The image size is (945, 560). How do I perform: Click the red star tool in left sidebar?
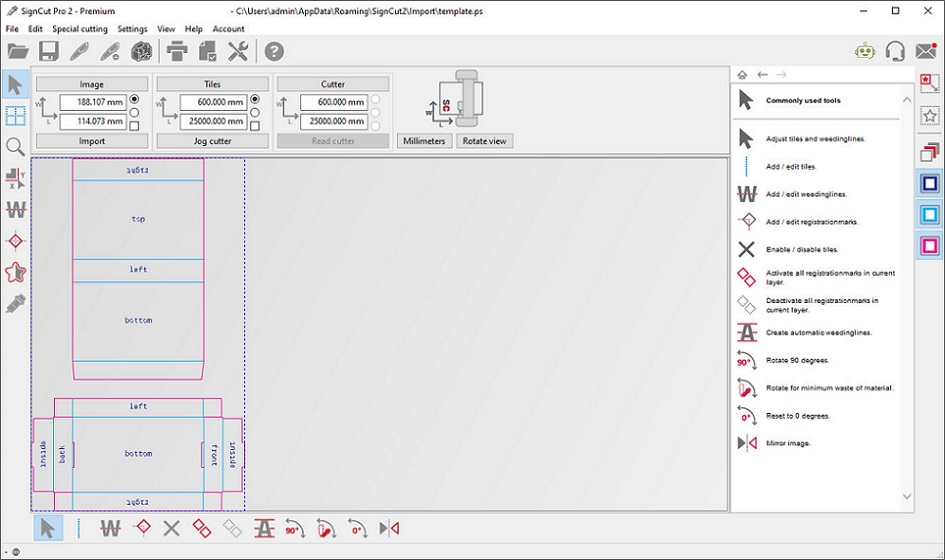click(15, 272)
